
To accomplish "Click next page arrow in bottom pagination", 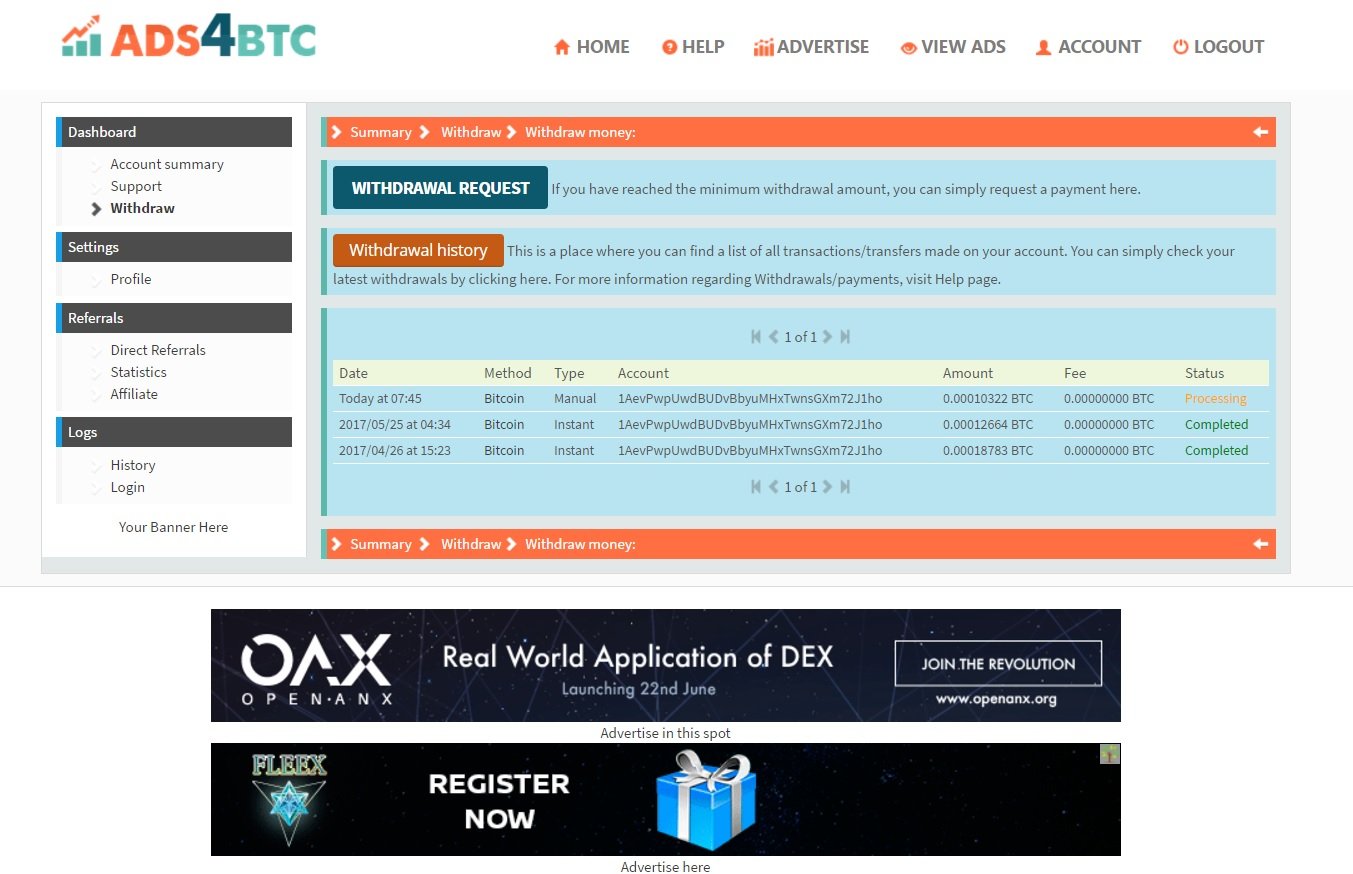I will pos(827,487).
